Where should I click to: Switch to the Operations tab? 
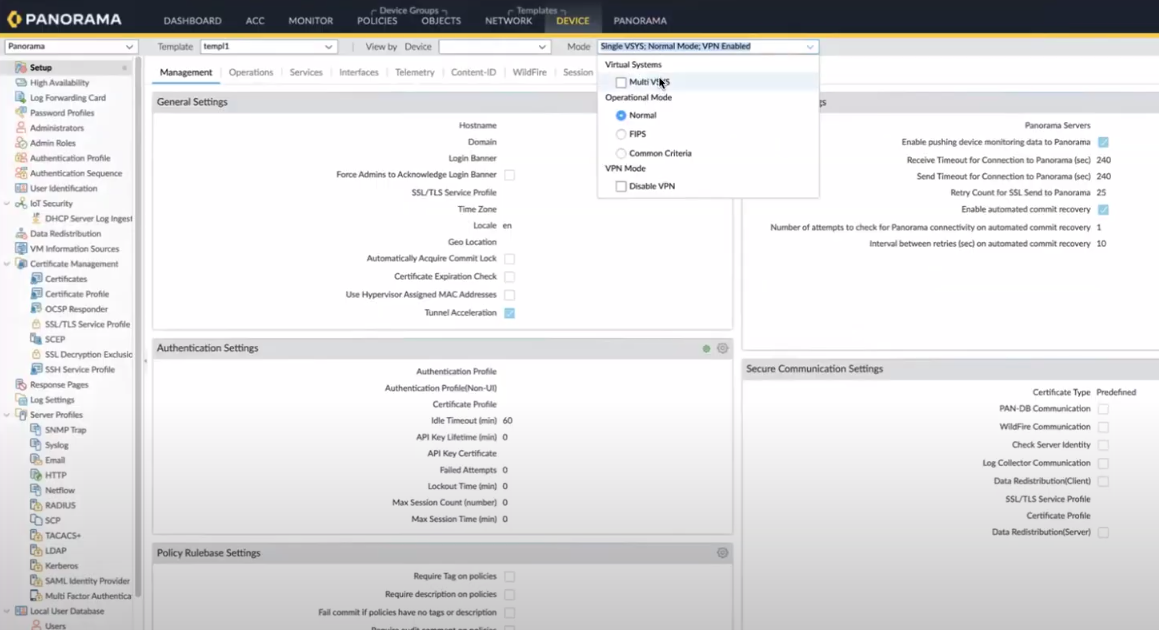[250, 73]
